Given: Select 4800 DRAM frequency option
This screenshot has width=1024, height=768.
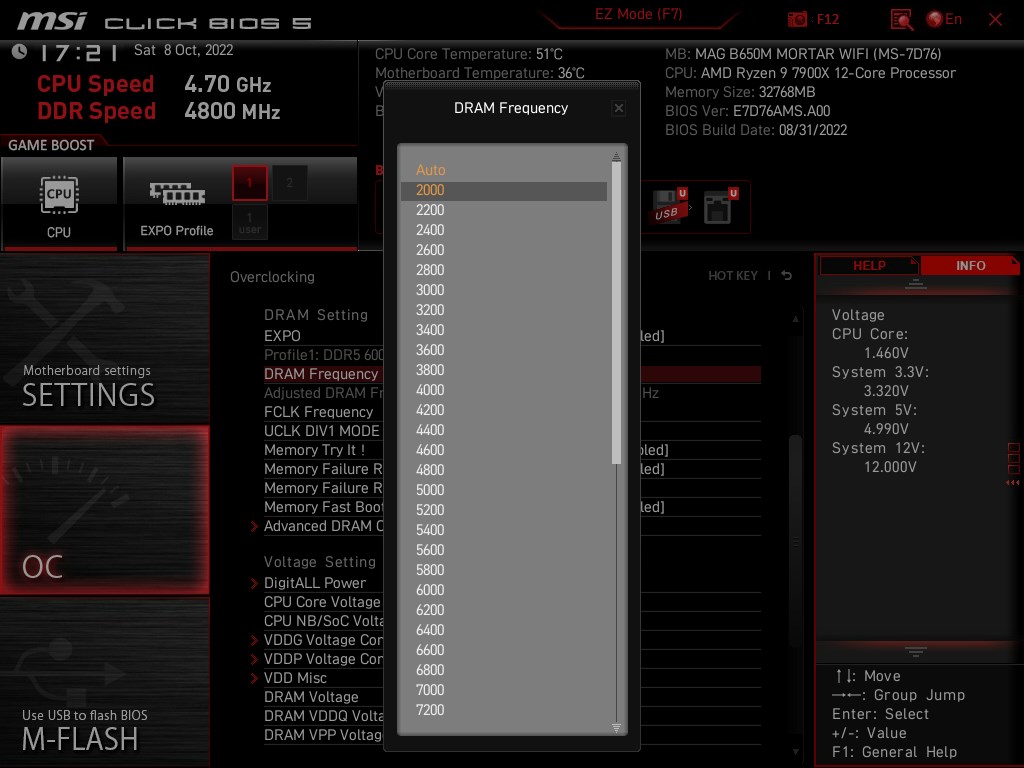Looking at the screenshot, I should tap(504, 470).
